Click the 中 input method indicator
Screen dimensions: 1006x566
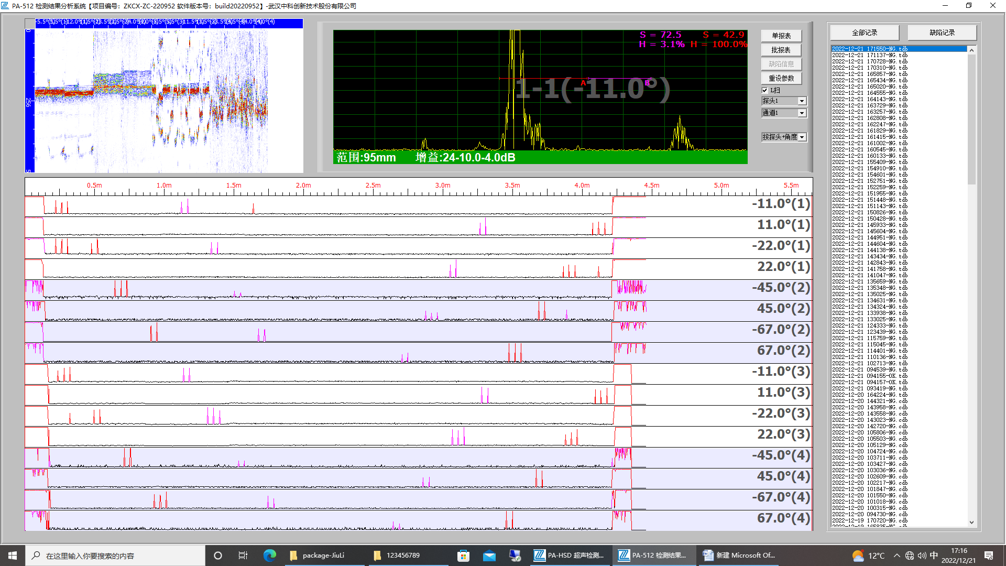pyautogui.click(x=934, y=555)
